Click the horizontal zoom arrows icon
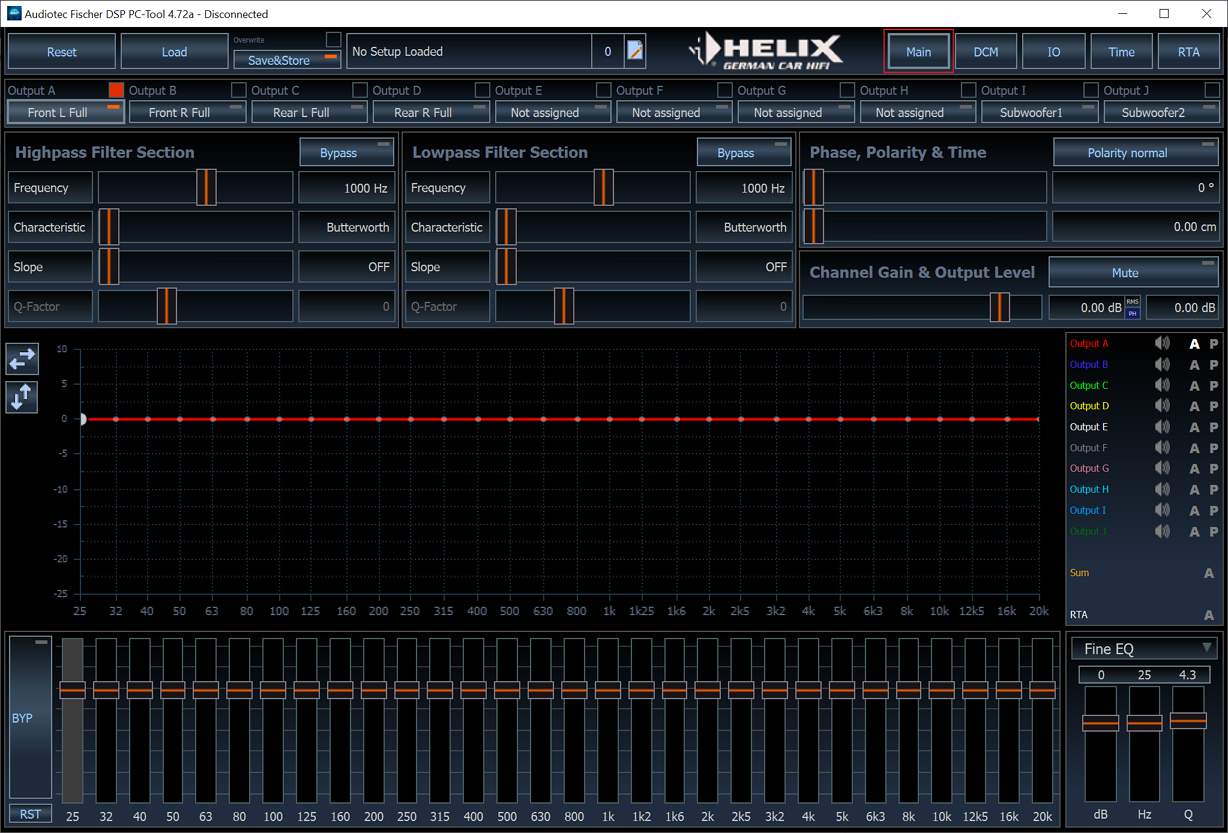 (x=22, y=358)
